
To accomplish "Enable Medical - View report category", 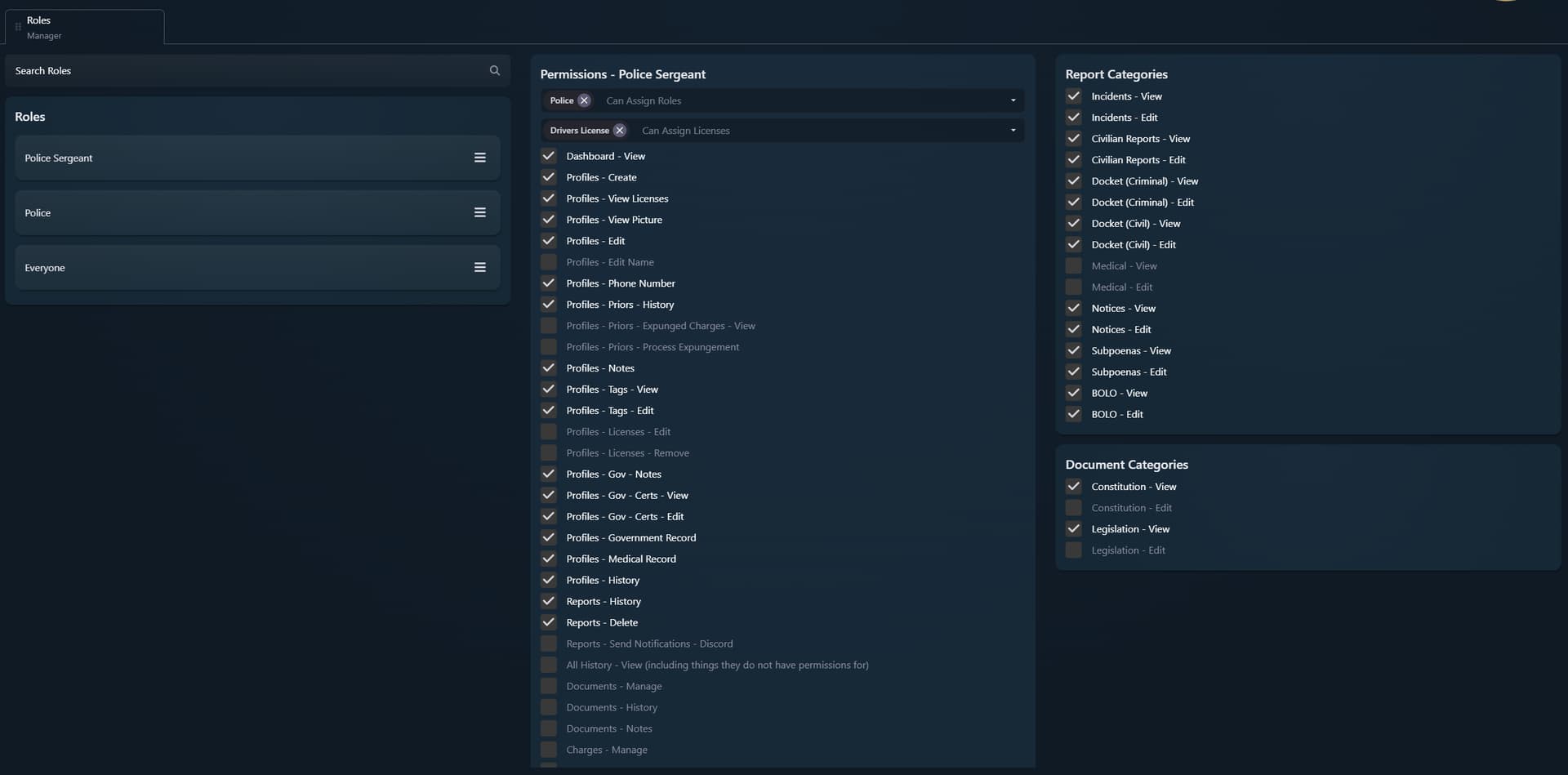I will pyautogui.click(x=1074, y=266).
